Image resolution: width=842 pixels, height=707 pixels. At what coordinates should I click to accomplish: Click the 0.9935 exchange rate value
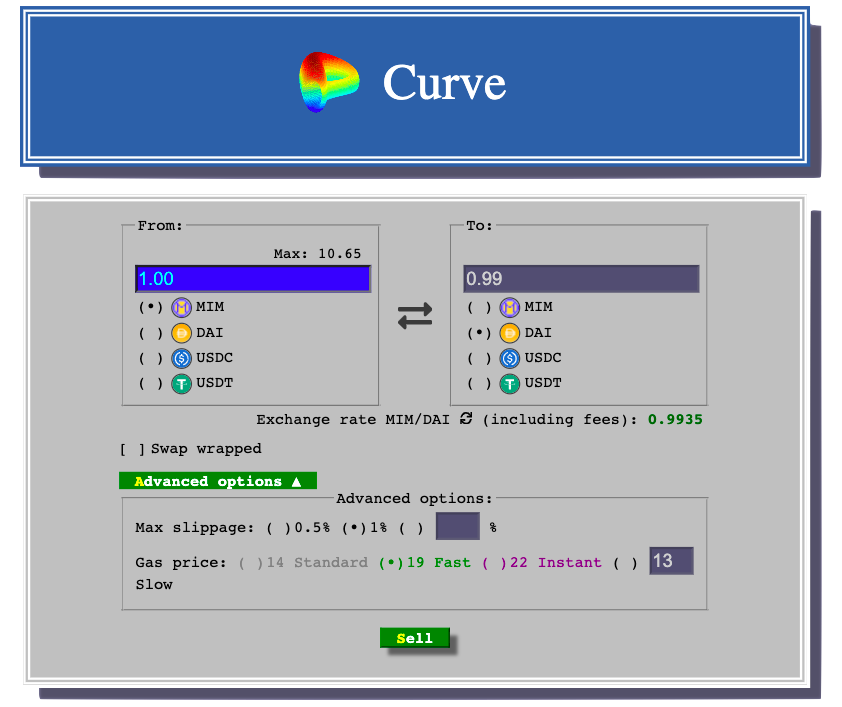tap(675, 419)
